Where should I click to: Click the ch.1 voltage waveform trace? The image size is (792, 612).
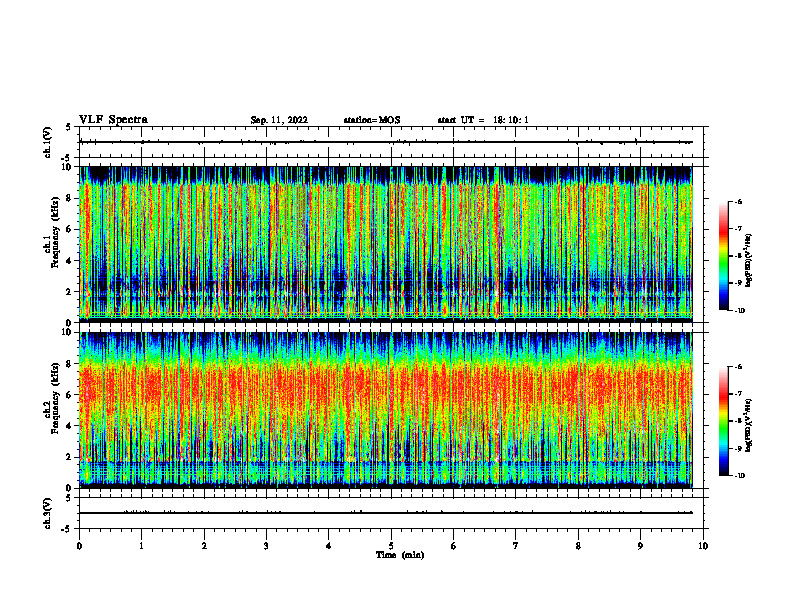pos(386,142)
